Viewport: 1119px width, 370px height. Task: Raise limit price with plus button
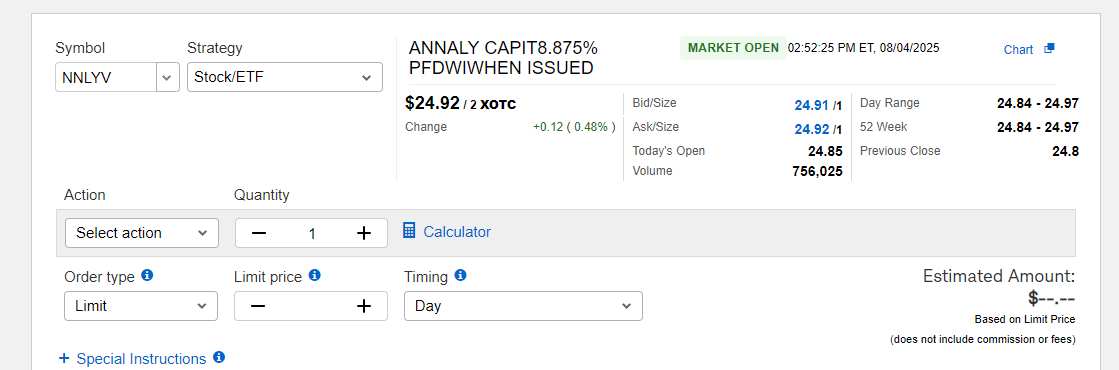pyautogui.click(x=364, y=306)
